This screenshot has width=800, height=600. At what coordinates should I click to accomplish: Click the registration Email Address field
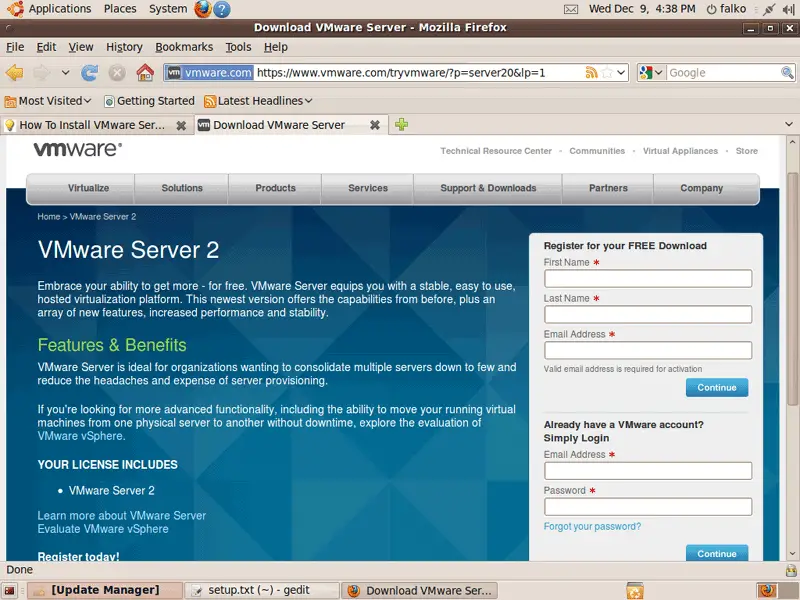pyautogui.click(x=648, y=351)
